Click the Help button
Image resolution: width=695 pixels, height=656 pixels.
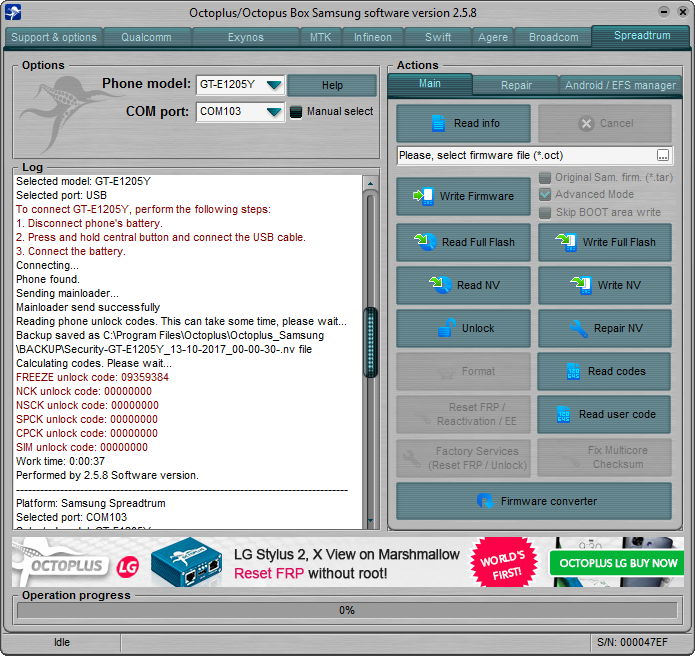click(332, 85)
